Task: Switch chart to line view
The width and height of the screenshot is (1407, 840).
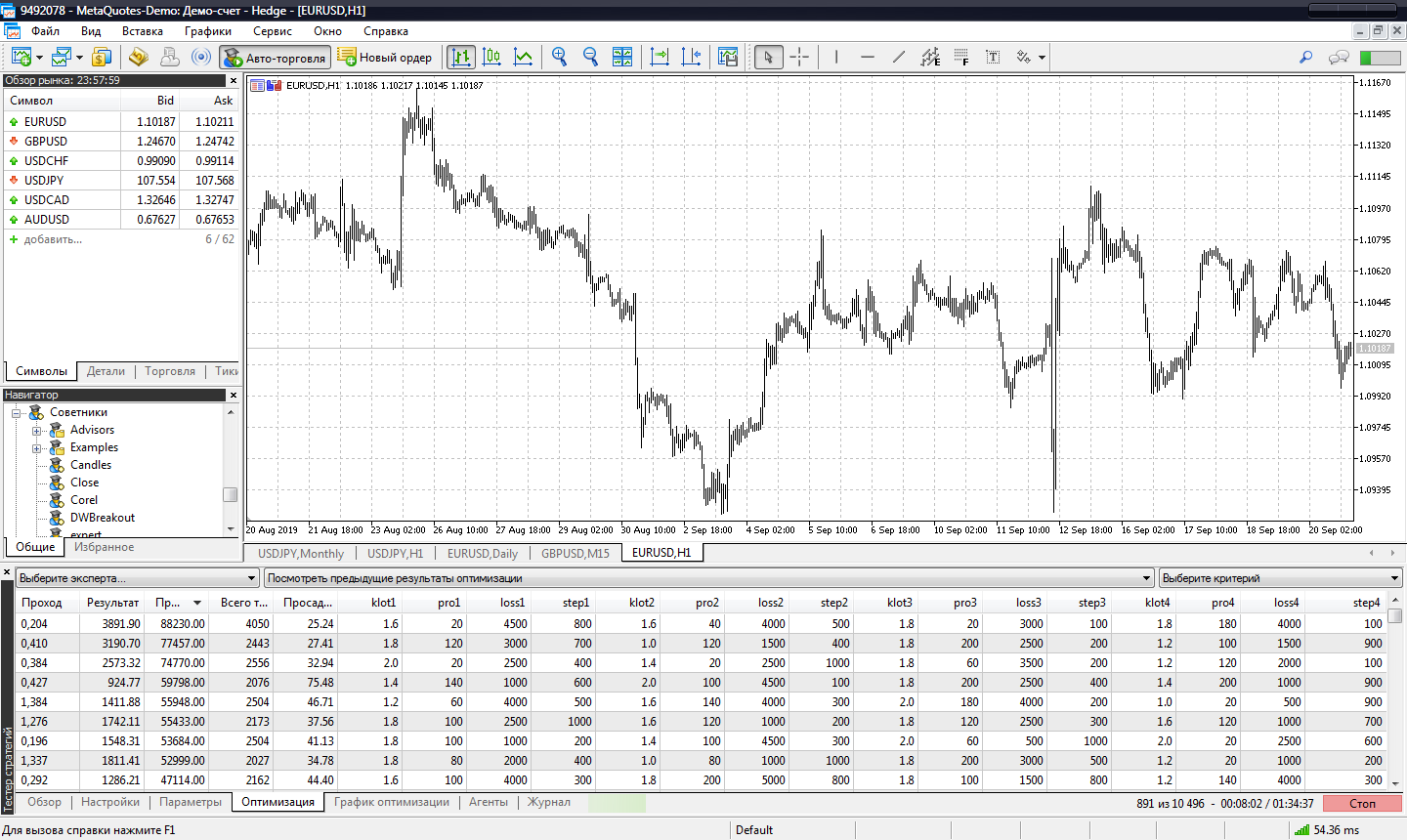Action: [524, 57]
